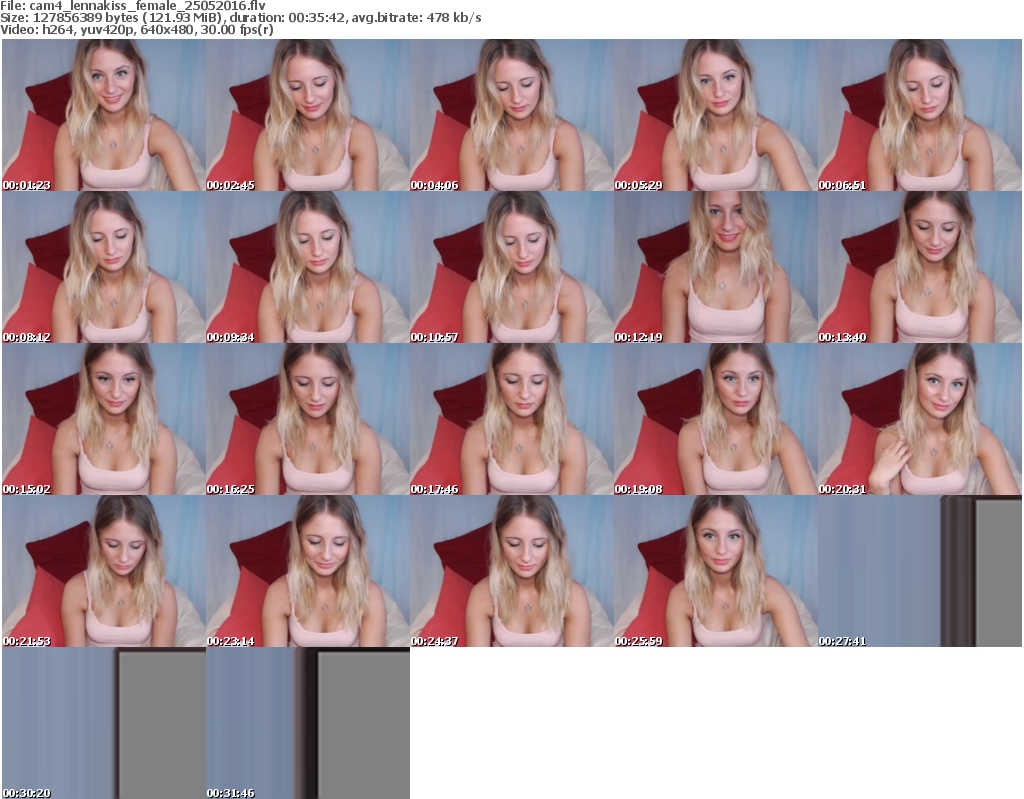Click the thumbnail labeled 00:12:19
1024x799 pixels.
715,267
